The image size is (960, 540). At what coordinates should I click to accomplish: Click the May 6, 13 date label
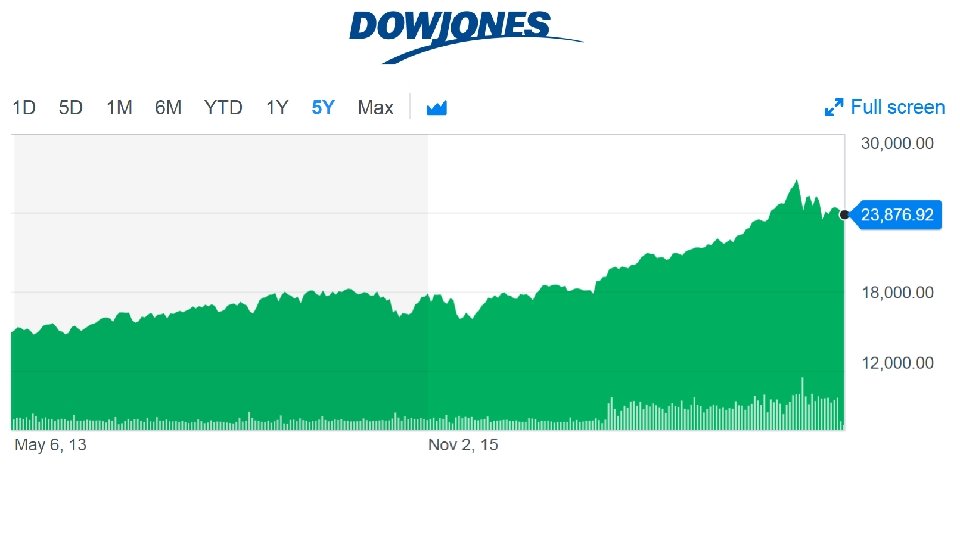tap(50, 445)
